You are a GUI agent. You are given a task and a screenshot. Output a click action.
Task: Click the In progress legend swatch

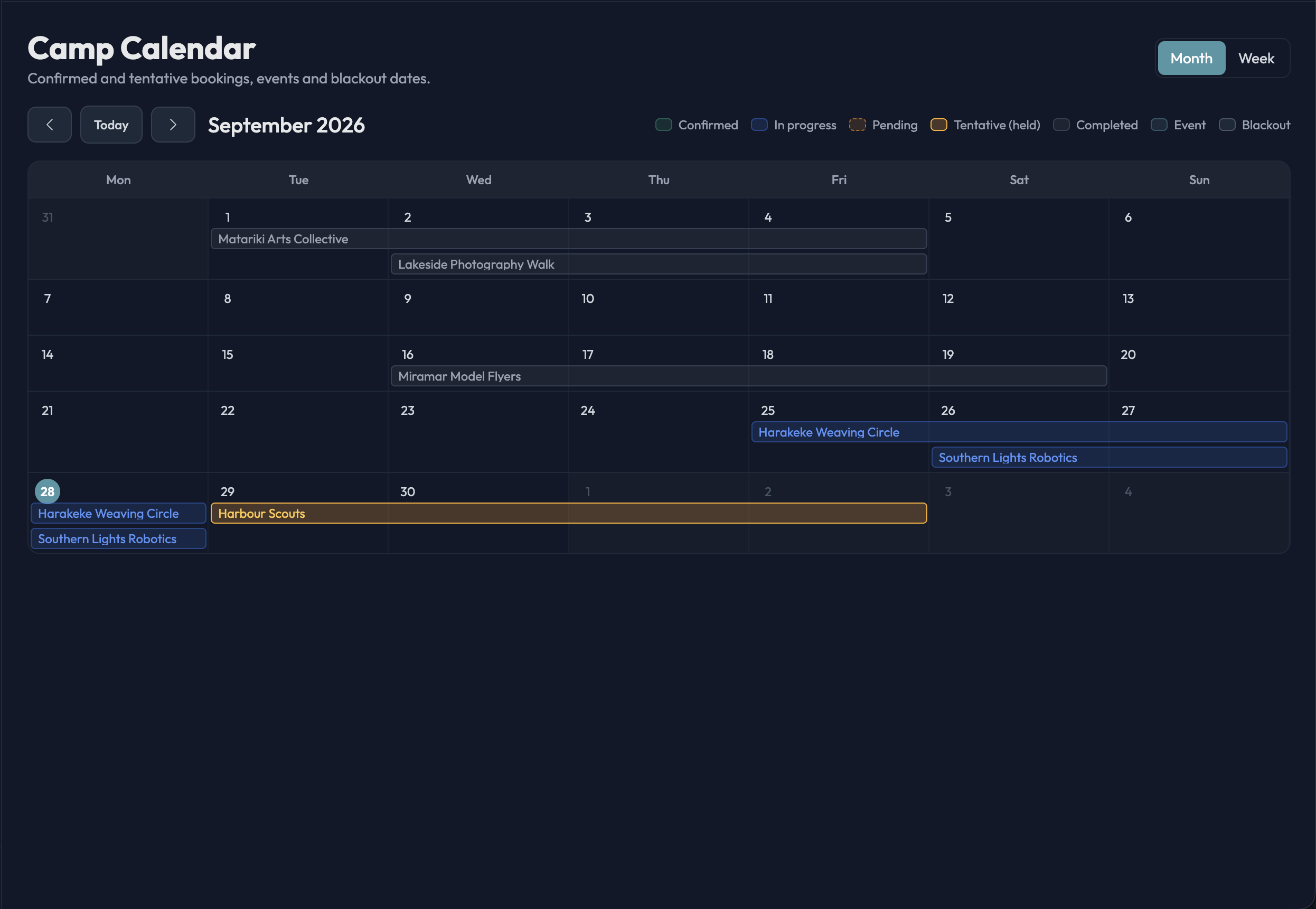click(x=759, y=125)
